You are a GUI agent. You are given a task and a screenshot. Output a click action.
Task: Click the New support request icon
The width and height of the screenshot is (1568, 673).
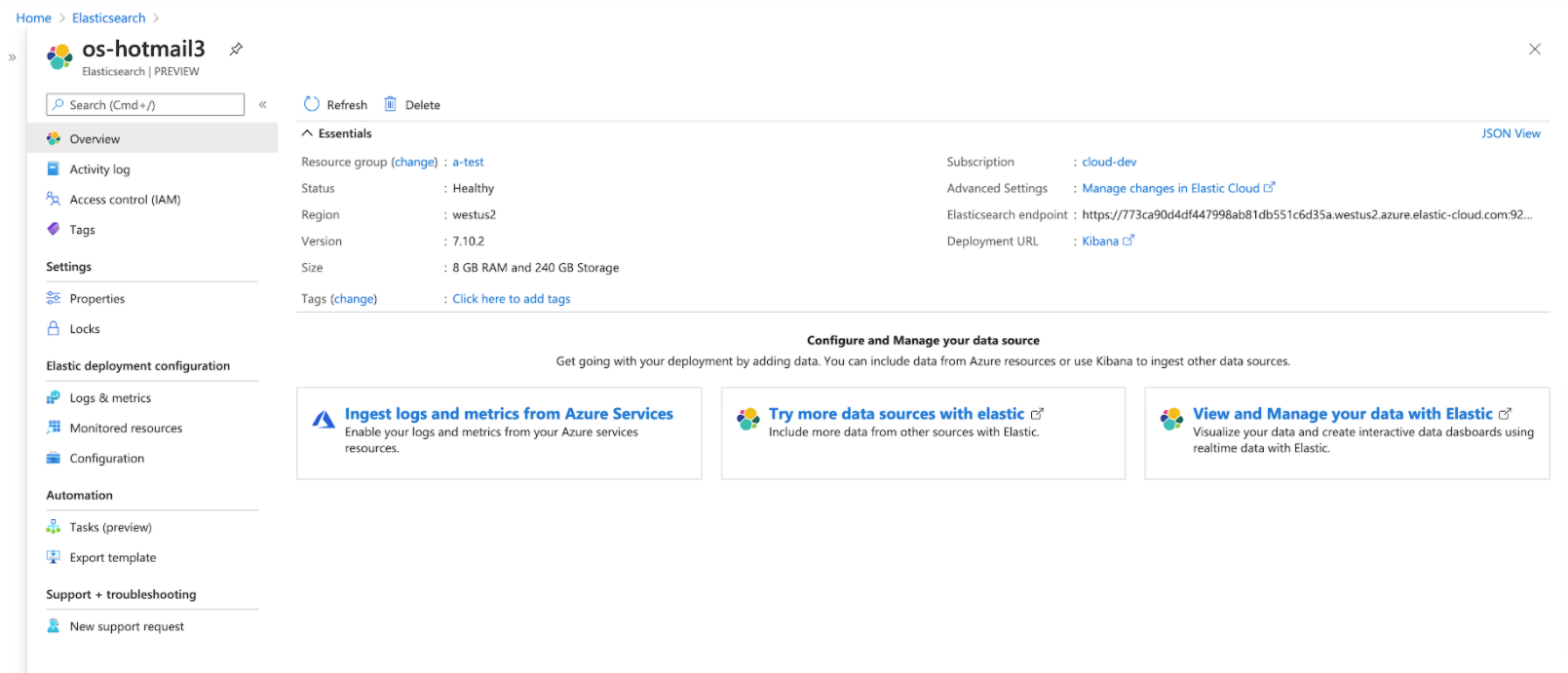coord(54,626)
